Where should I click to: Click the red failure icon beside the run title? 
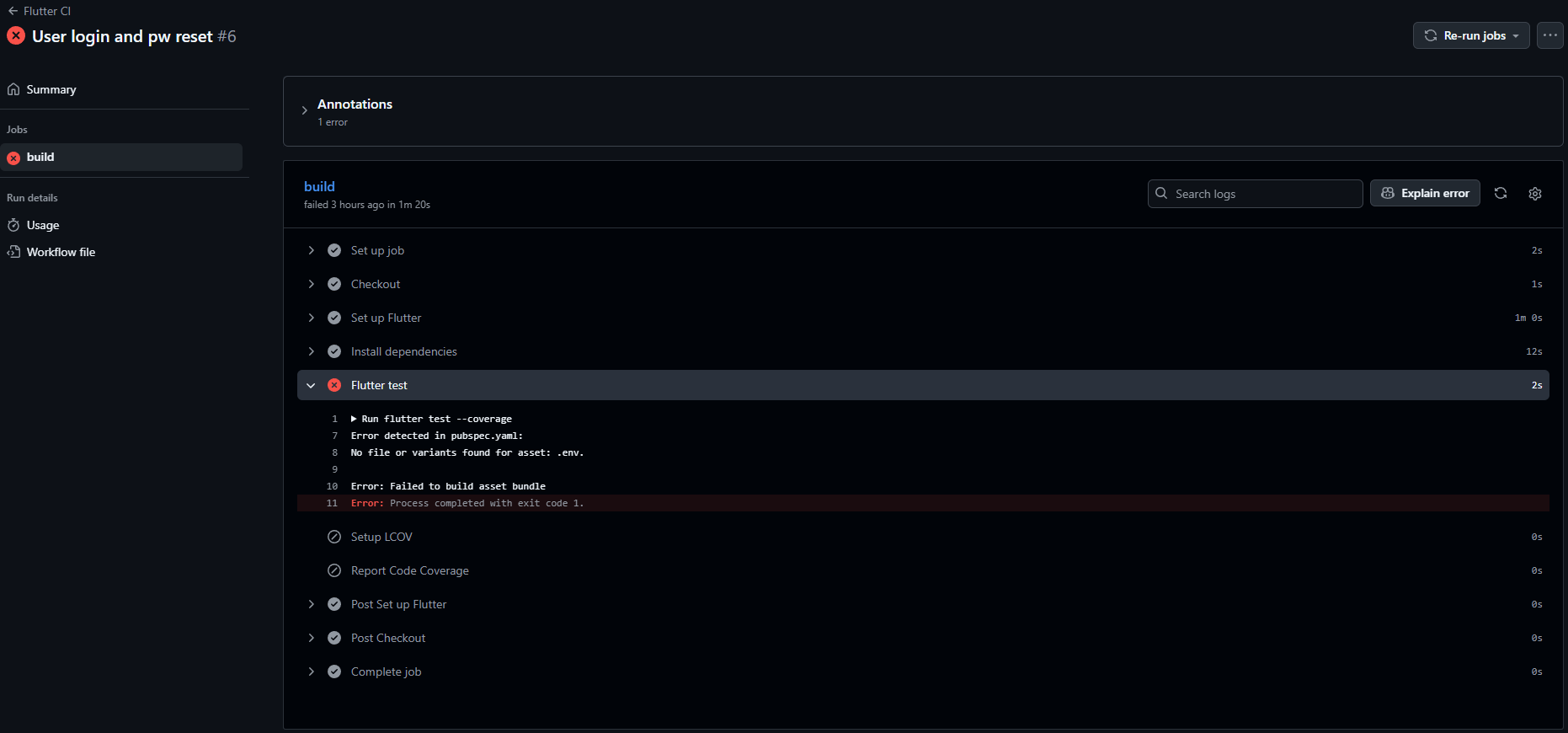coord(15,35)
